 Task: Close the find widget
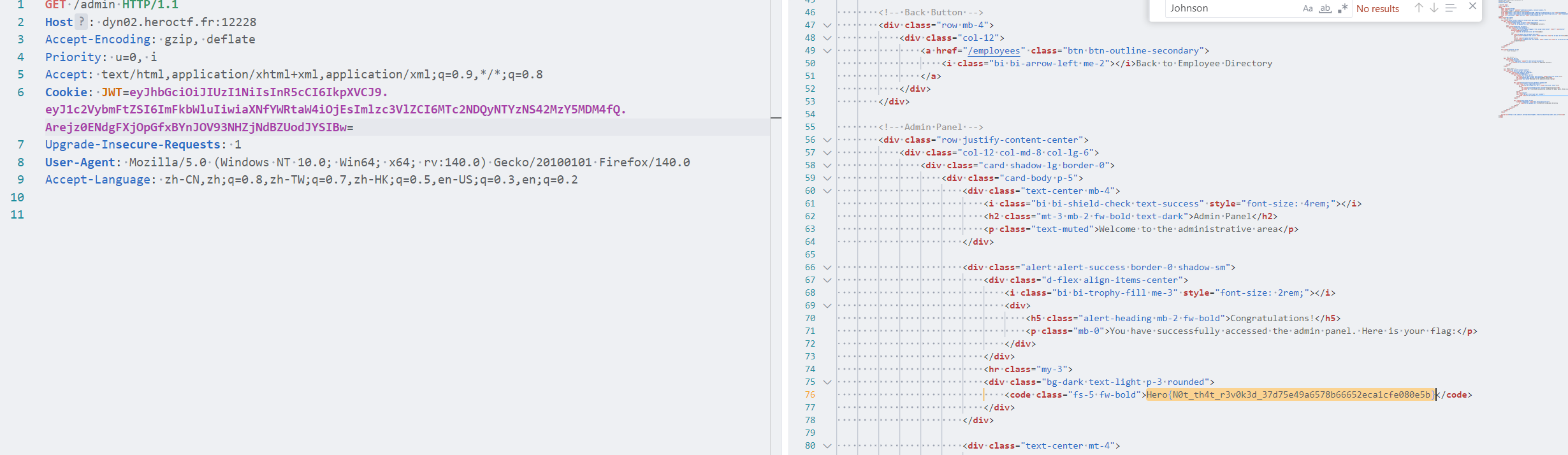[x=1472, y=6]
